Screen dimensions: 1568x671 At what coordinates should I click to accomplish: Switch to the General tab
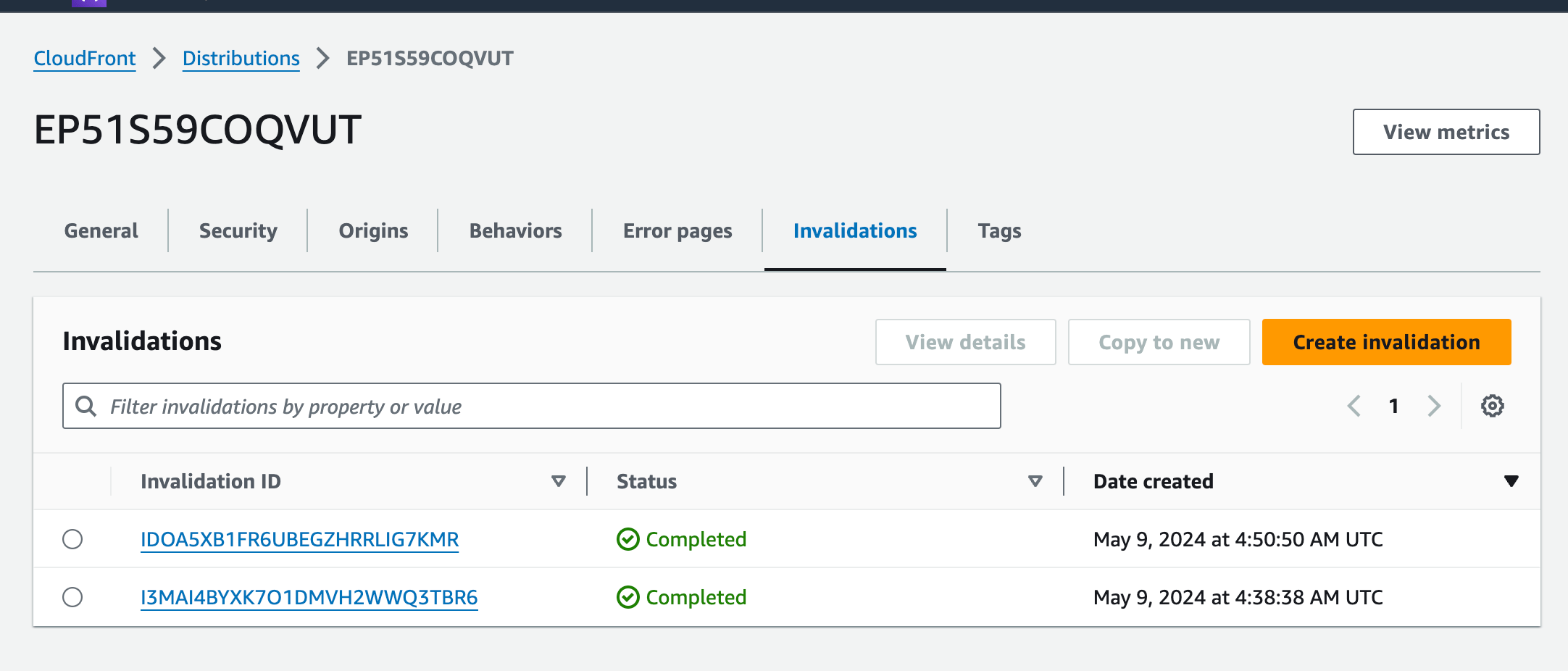tap(101, 230)
